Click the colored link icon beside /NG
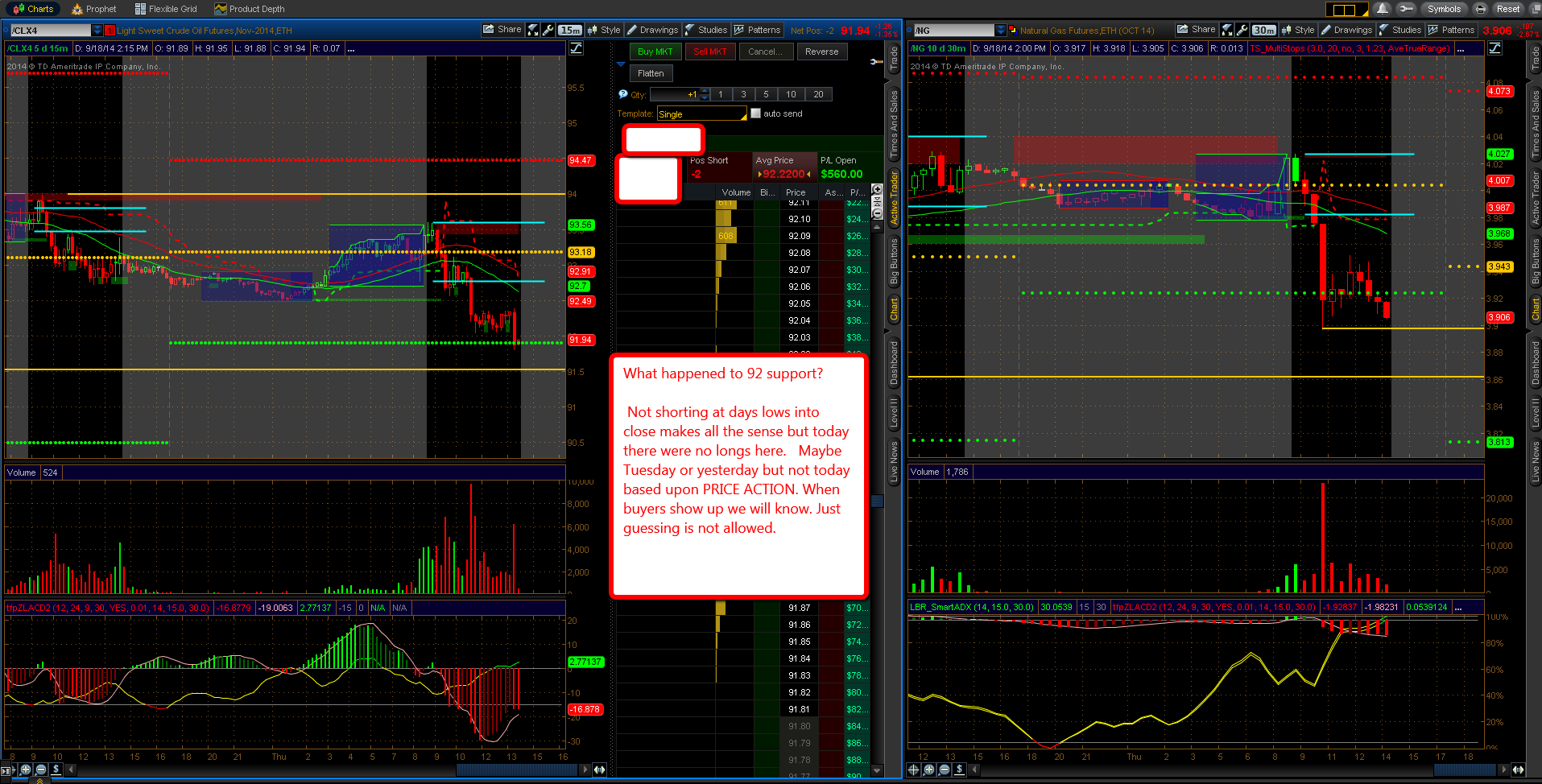 [x=1013, y=31]
